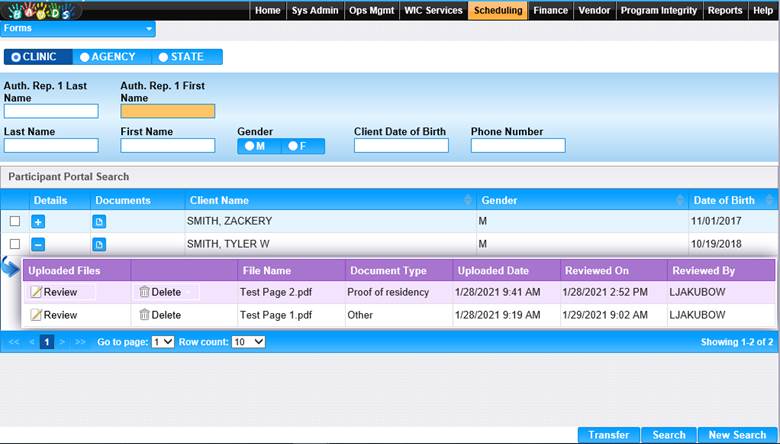Open the Reports menu
The image size is (780, 444).
click(725, 10)
